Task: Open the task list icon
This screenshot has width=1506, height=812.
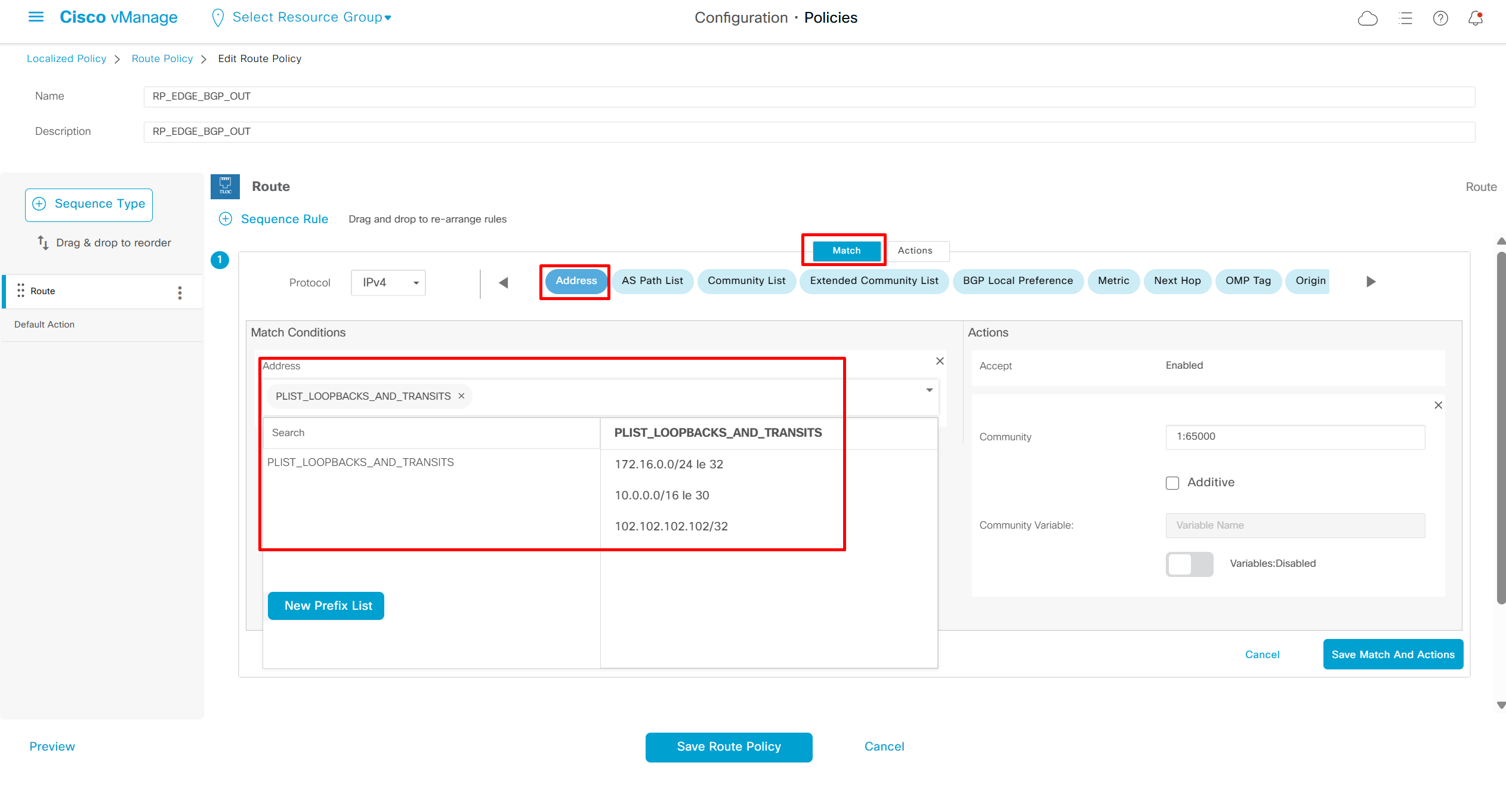Action: pyautogui.click(x=1405, y=18)
